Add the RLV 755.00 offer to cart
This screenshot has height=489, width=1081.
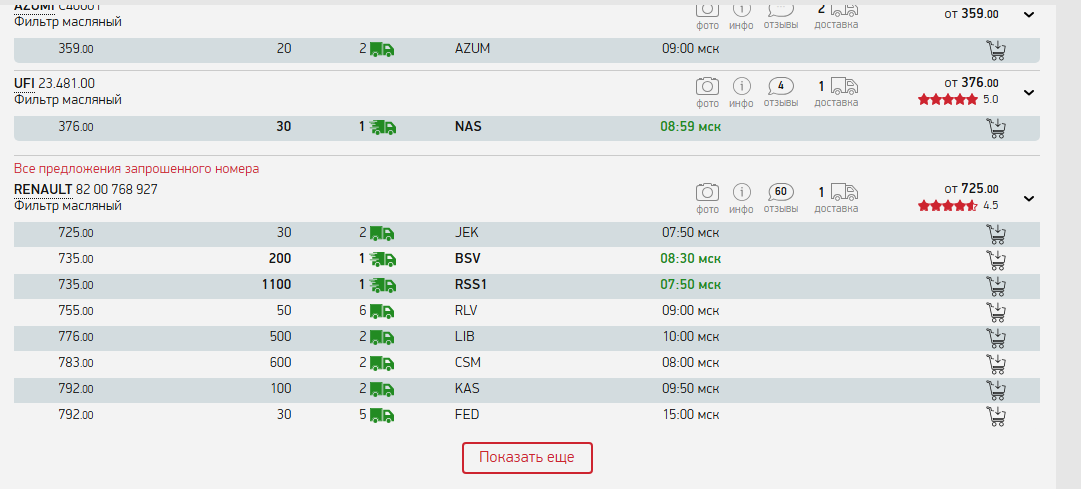996,312
